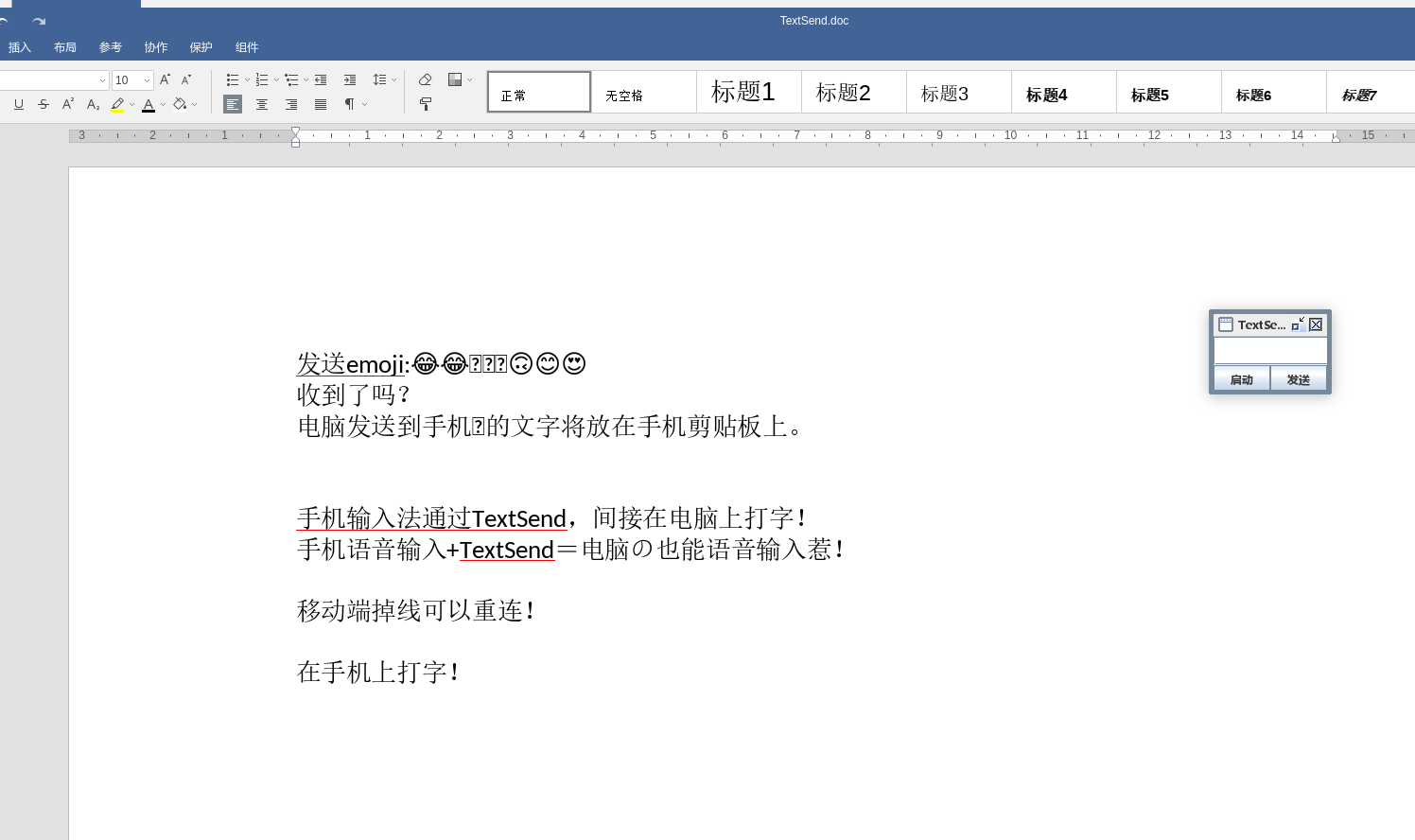Viewport: 1415px width, 840px height.
Task: Click 发送 in the TextSend window
Action: [1299, 379]
